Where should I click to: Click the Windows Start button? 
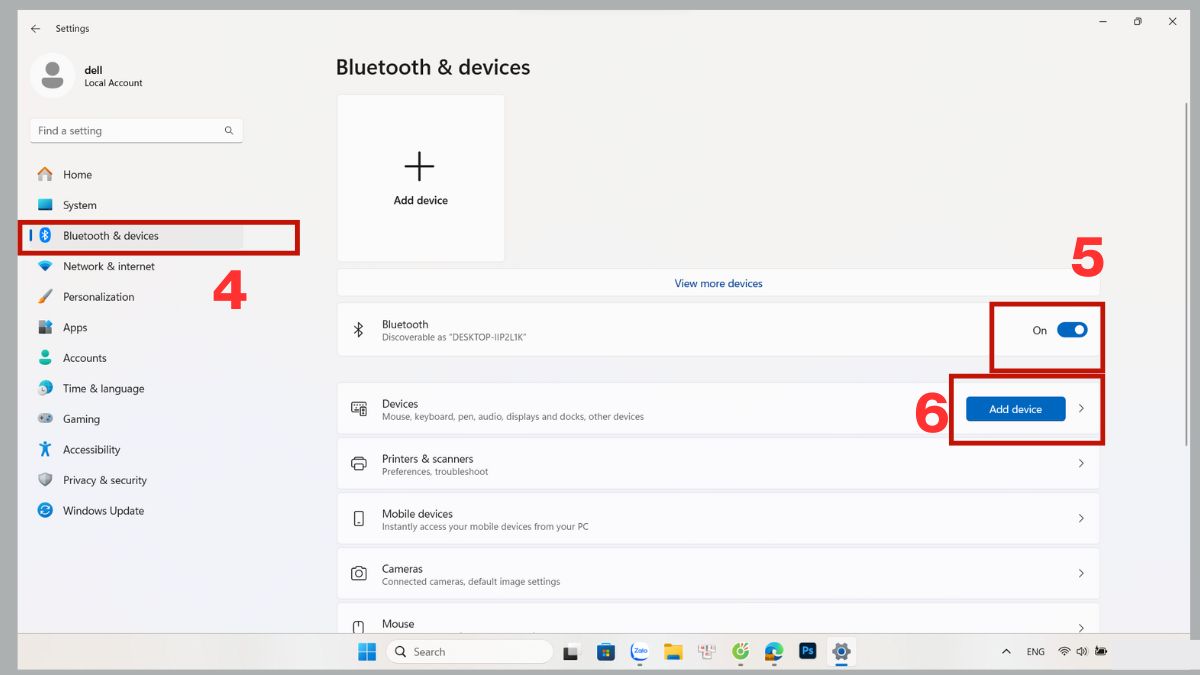click(x=367, y=652)
